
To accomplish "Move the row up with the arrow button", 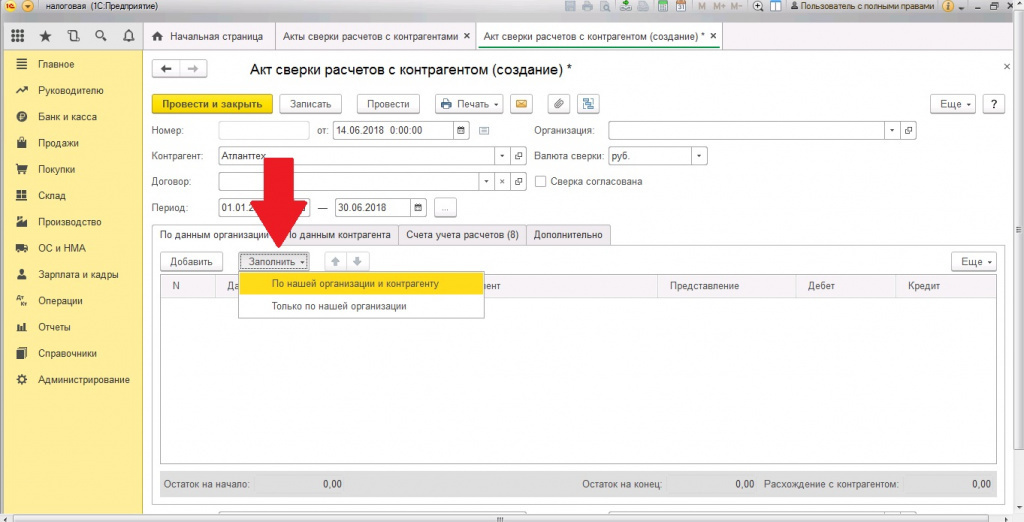I will click(x=336, y=261).
